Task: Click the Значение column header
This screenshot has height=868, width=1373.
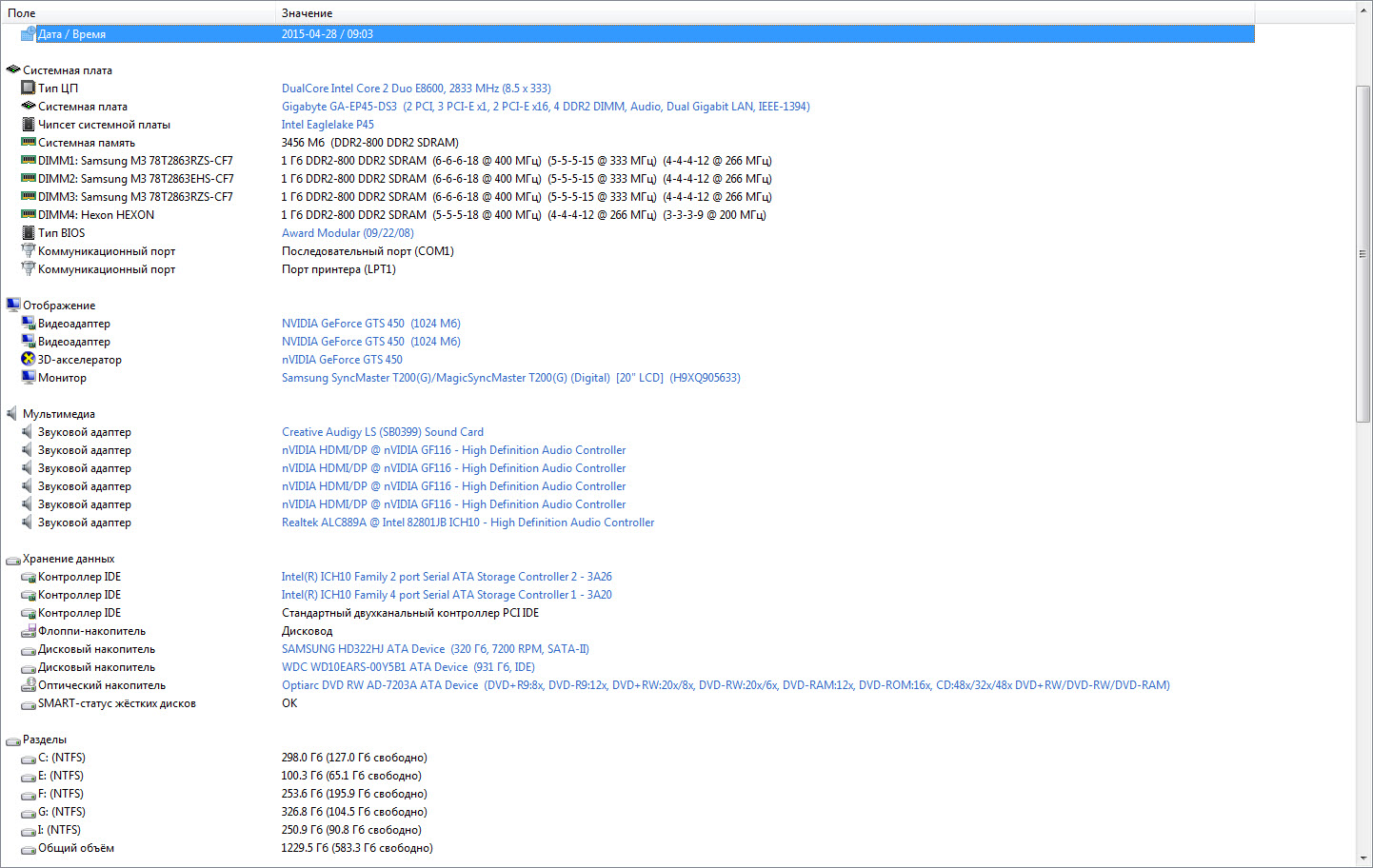Action: tap(766, 13)
